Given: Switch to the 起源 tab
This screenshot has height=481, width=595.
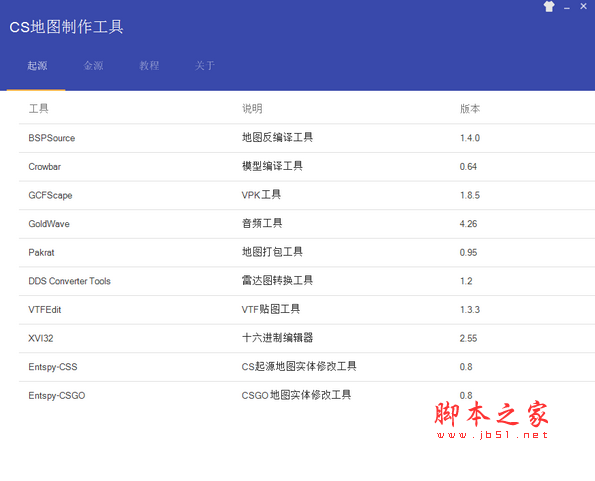Looking at the screenshot, I should (37, 66).
